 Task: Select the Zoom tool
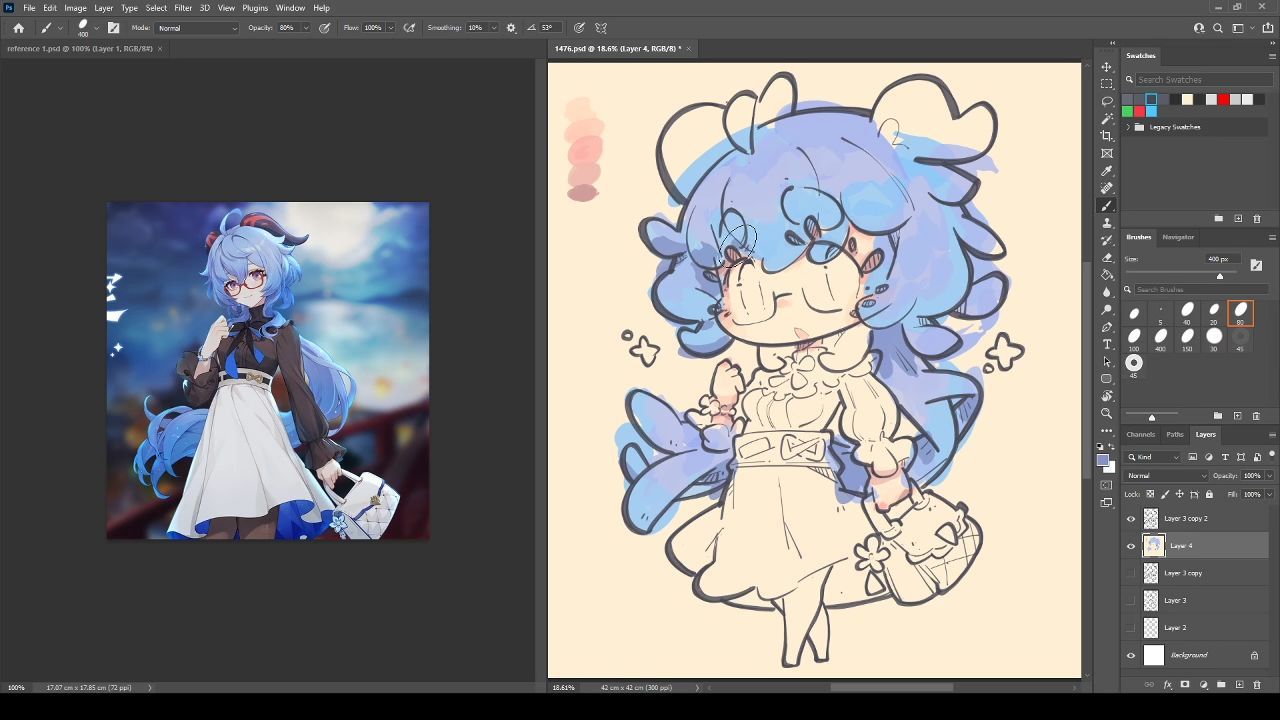coord(1107,413)
